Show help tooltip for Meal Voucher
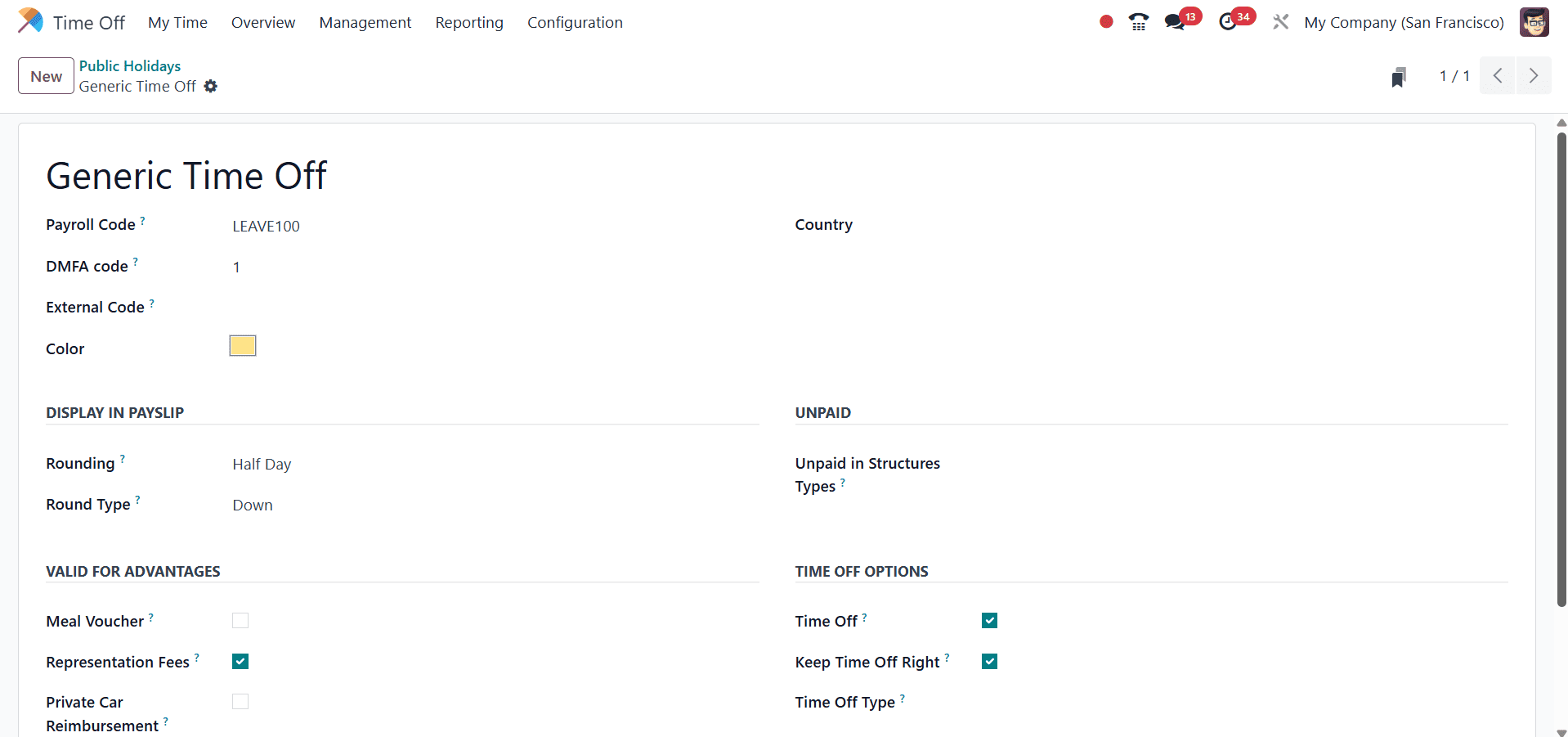Image resolution: width=1568 pixels, height=737 pixels. coord(151,617)
